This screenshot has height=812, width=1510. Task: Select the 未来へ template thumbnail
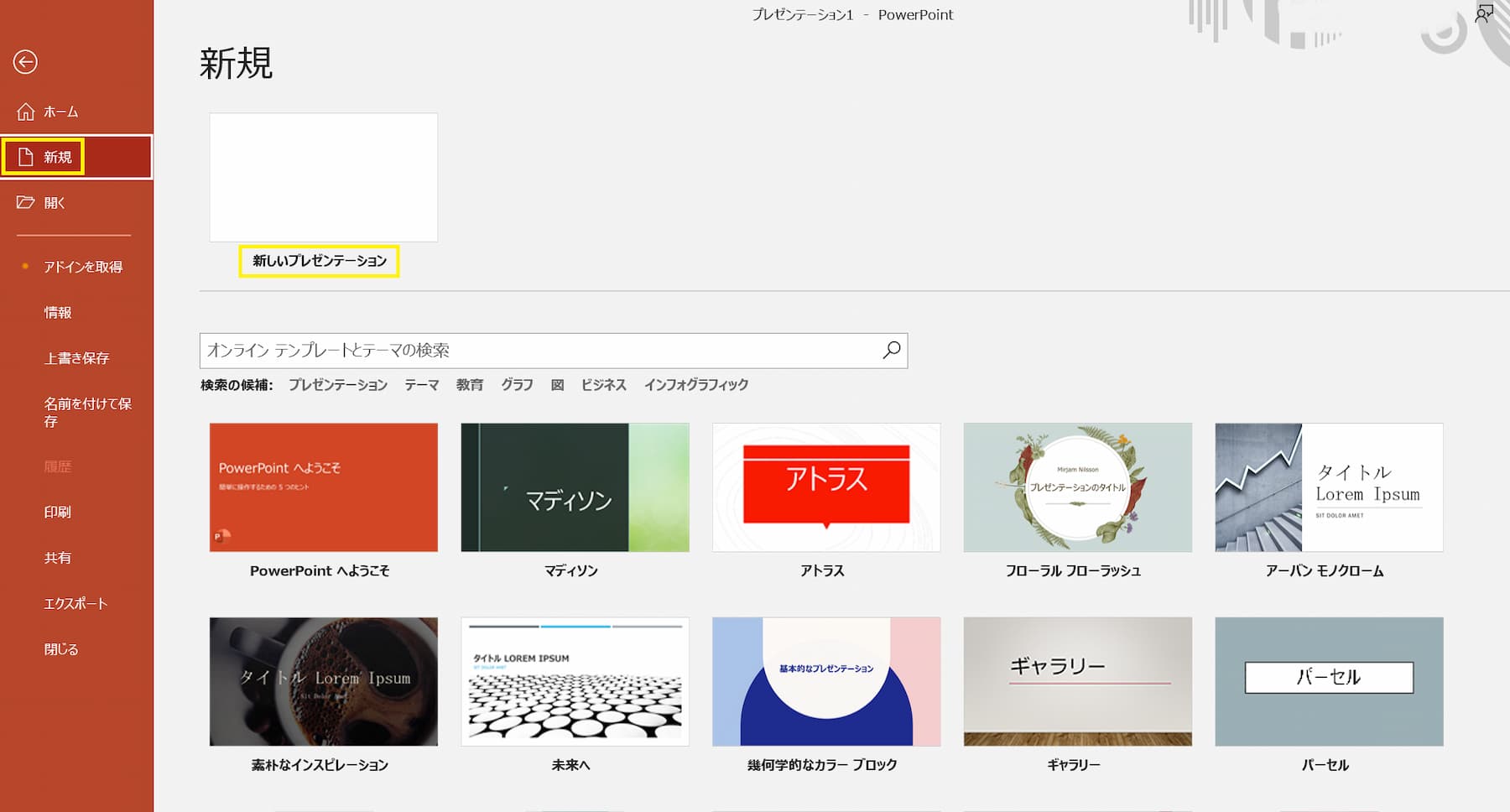pyautogui.click(x=575, y=682)
